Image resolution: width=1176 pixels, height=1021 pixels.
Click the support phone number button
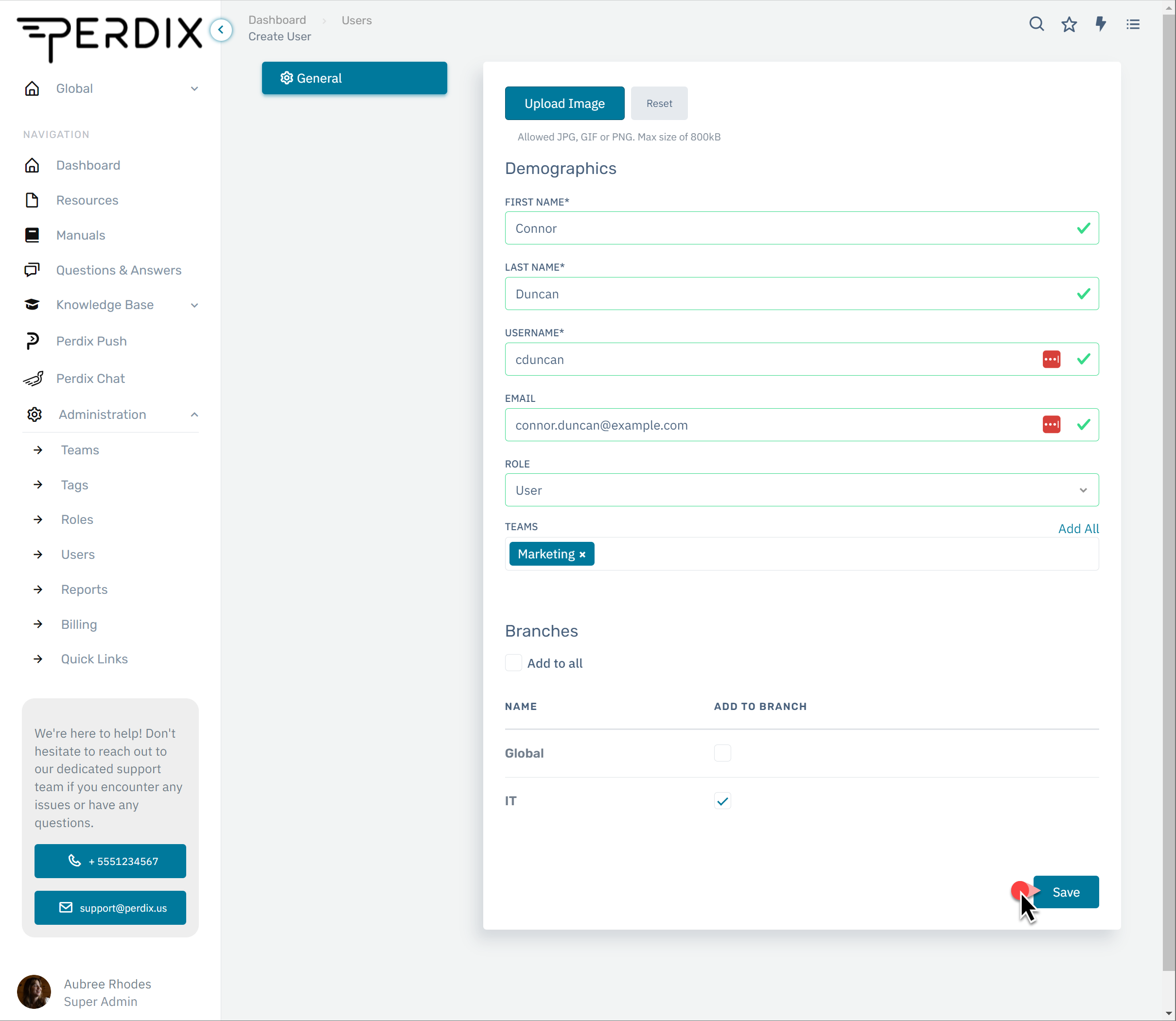tap(110, 861)
